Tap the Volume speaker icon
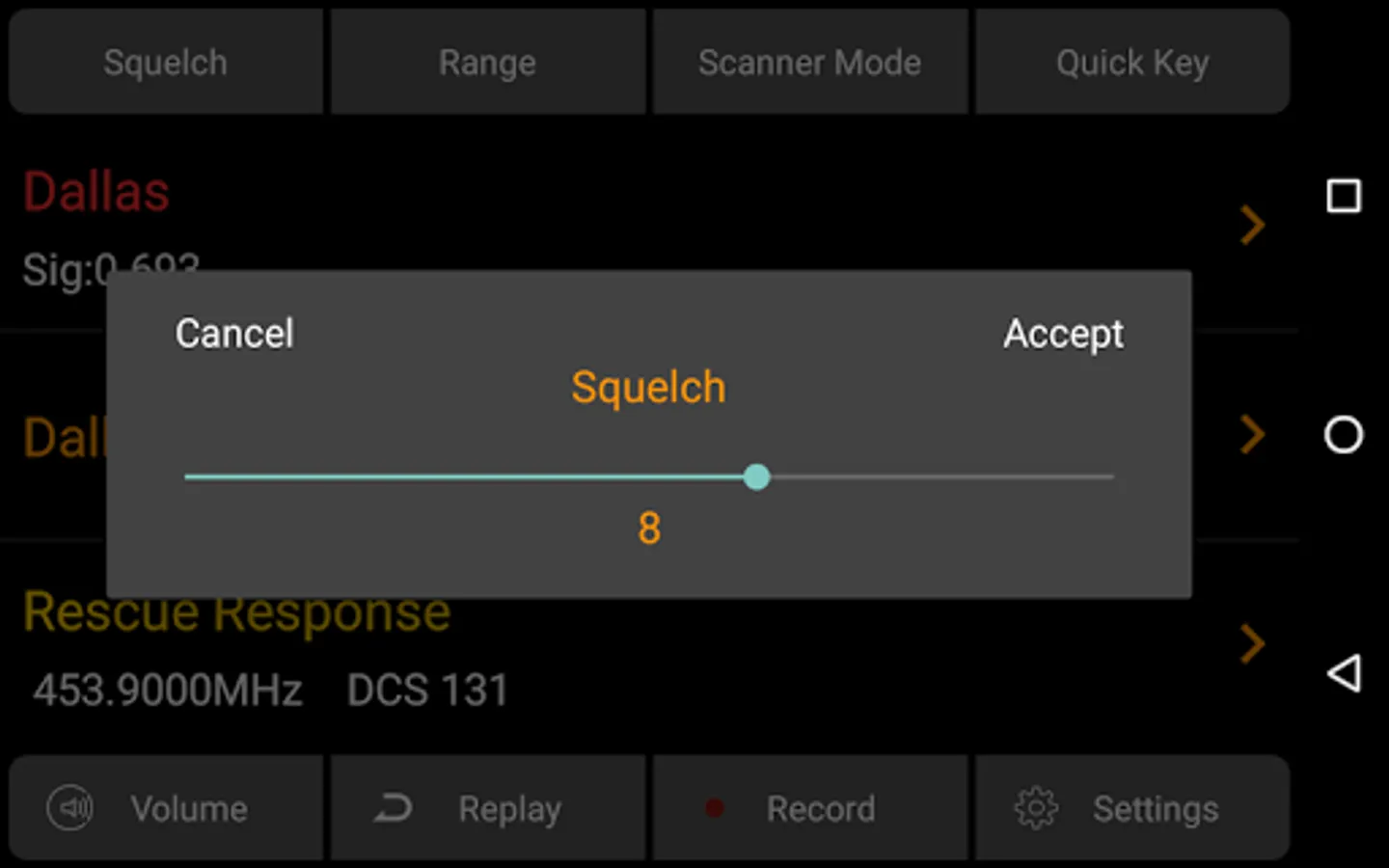1389x868 pixels. [70, 808]
